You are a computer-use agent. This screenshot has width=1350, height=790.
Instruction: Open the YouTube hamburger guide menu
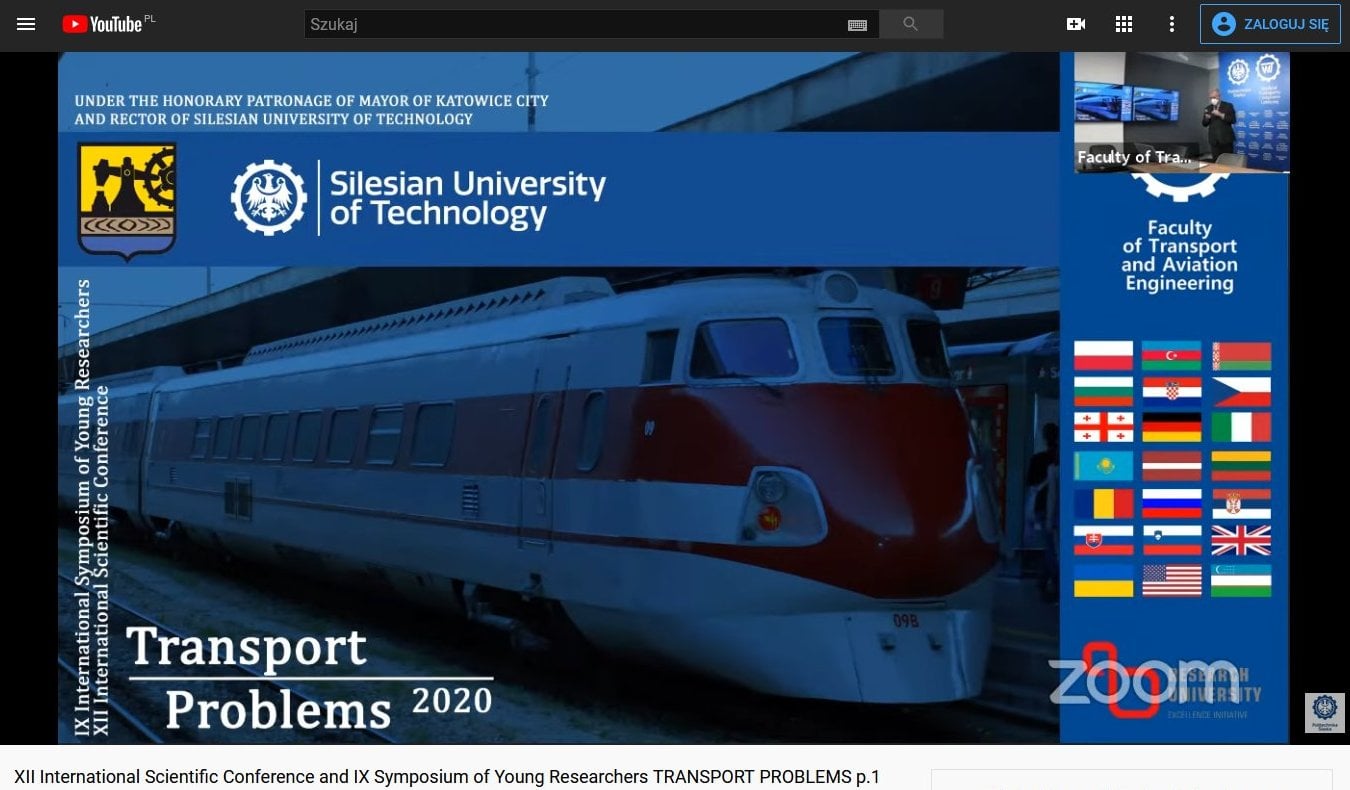[x=26, y=24]
